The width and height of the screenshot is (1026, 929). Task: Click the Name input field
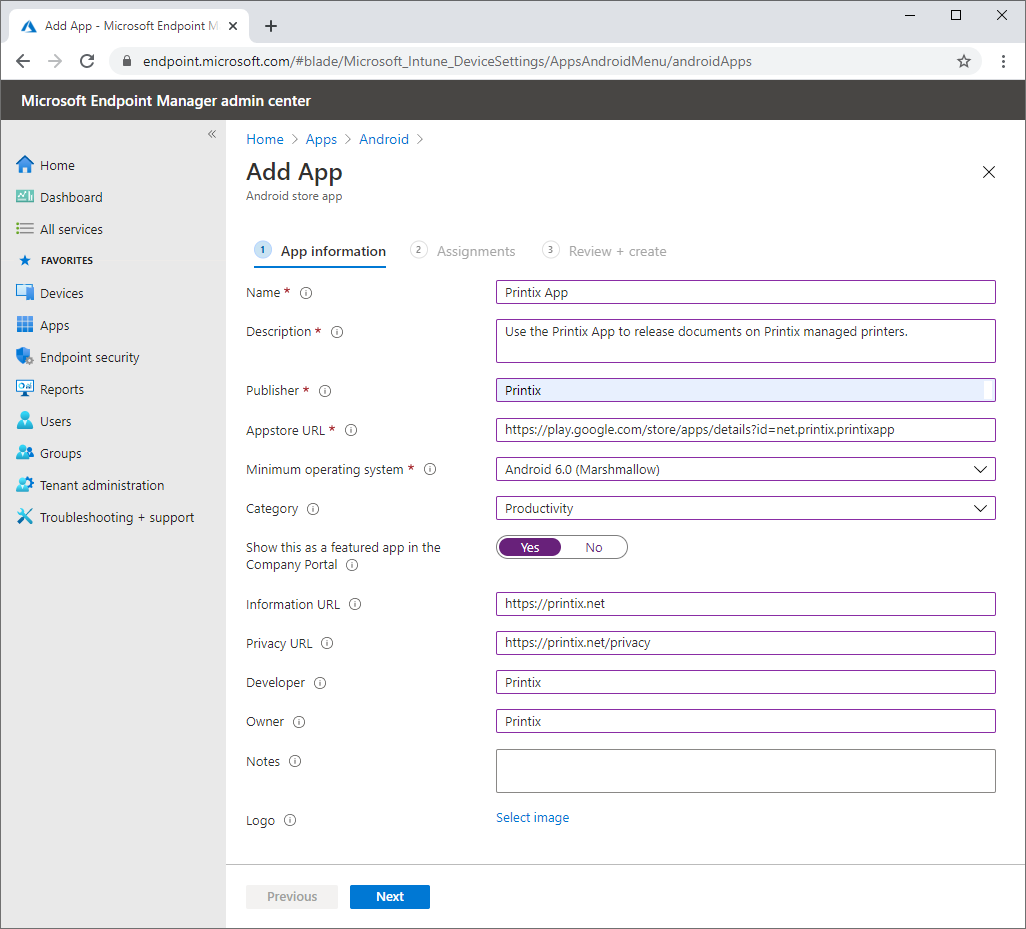[745, 292]
